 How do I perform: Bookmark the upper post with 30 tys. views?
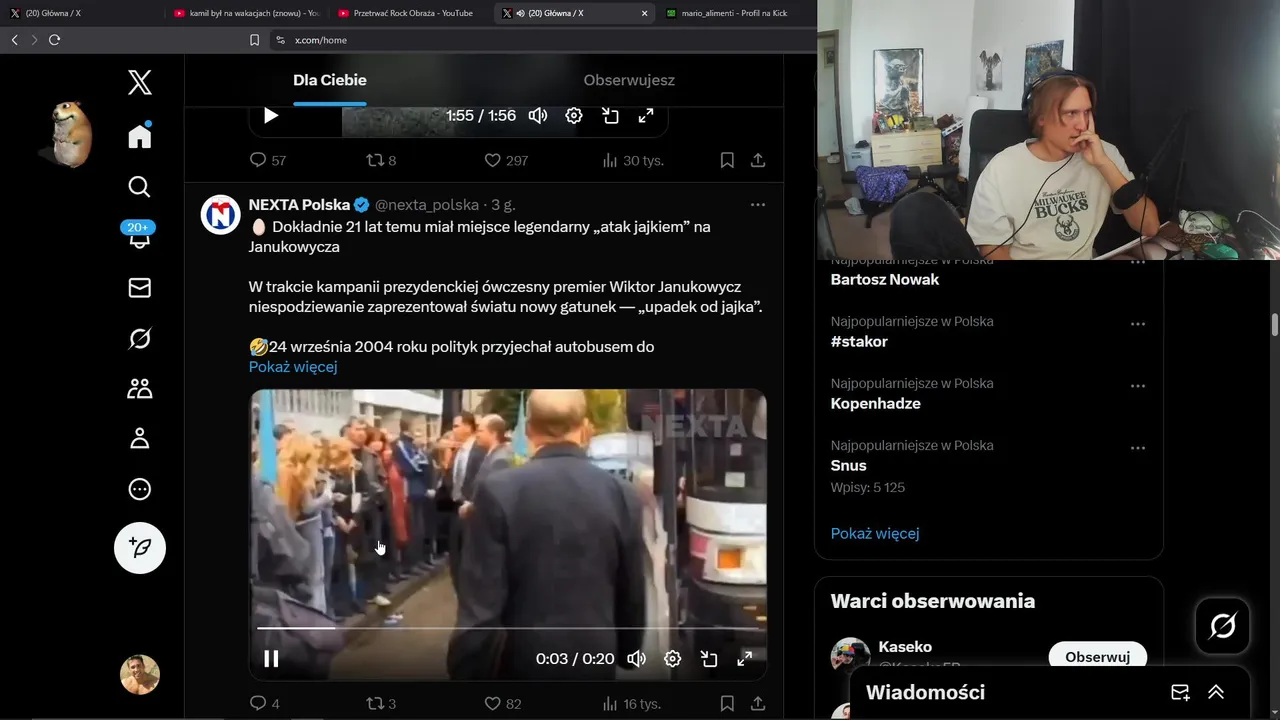pos(727,160)
